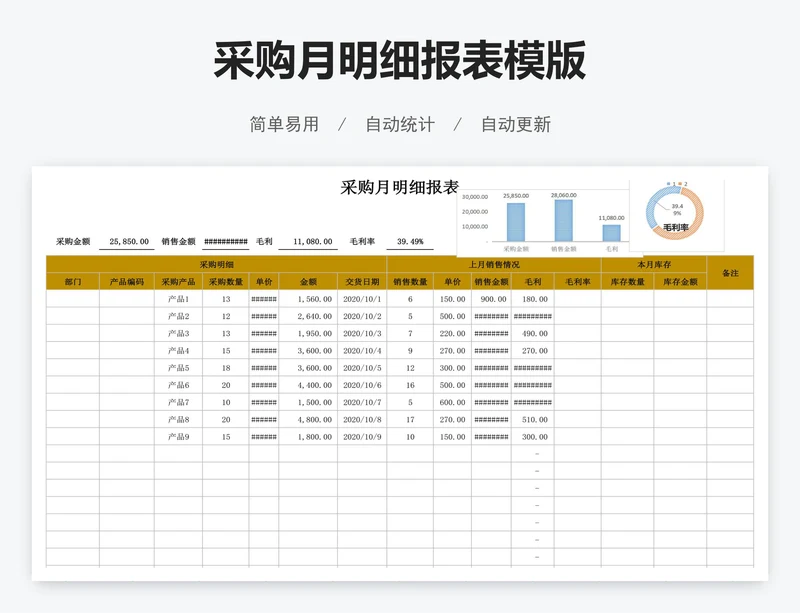Click the 28,060.00 bar in chart
The width and height of the screenshot is (800, 613).
click(x=564, y=220)
